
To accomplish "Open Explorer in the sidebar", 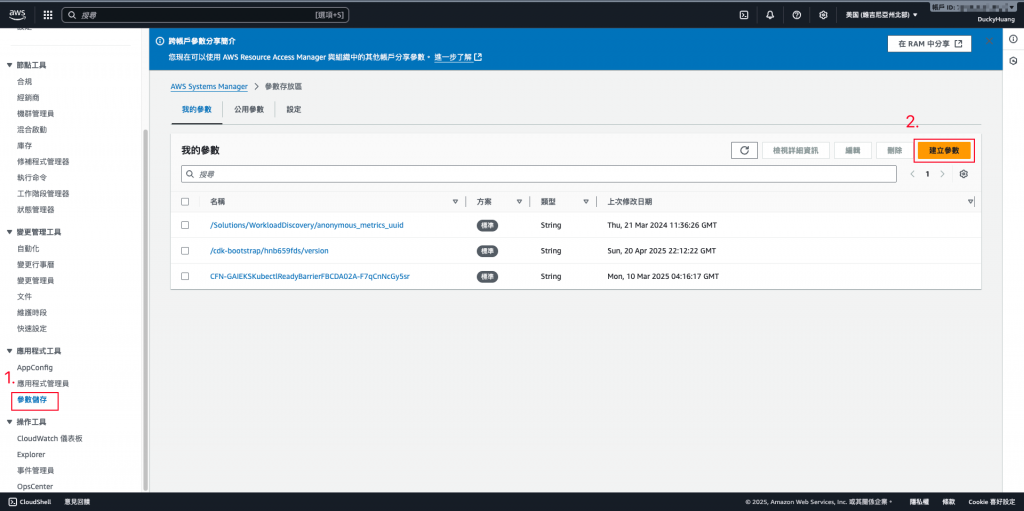I will (x=31, y=454).
